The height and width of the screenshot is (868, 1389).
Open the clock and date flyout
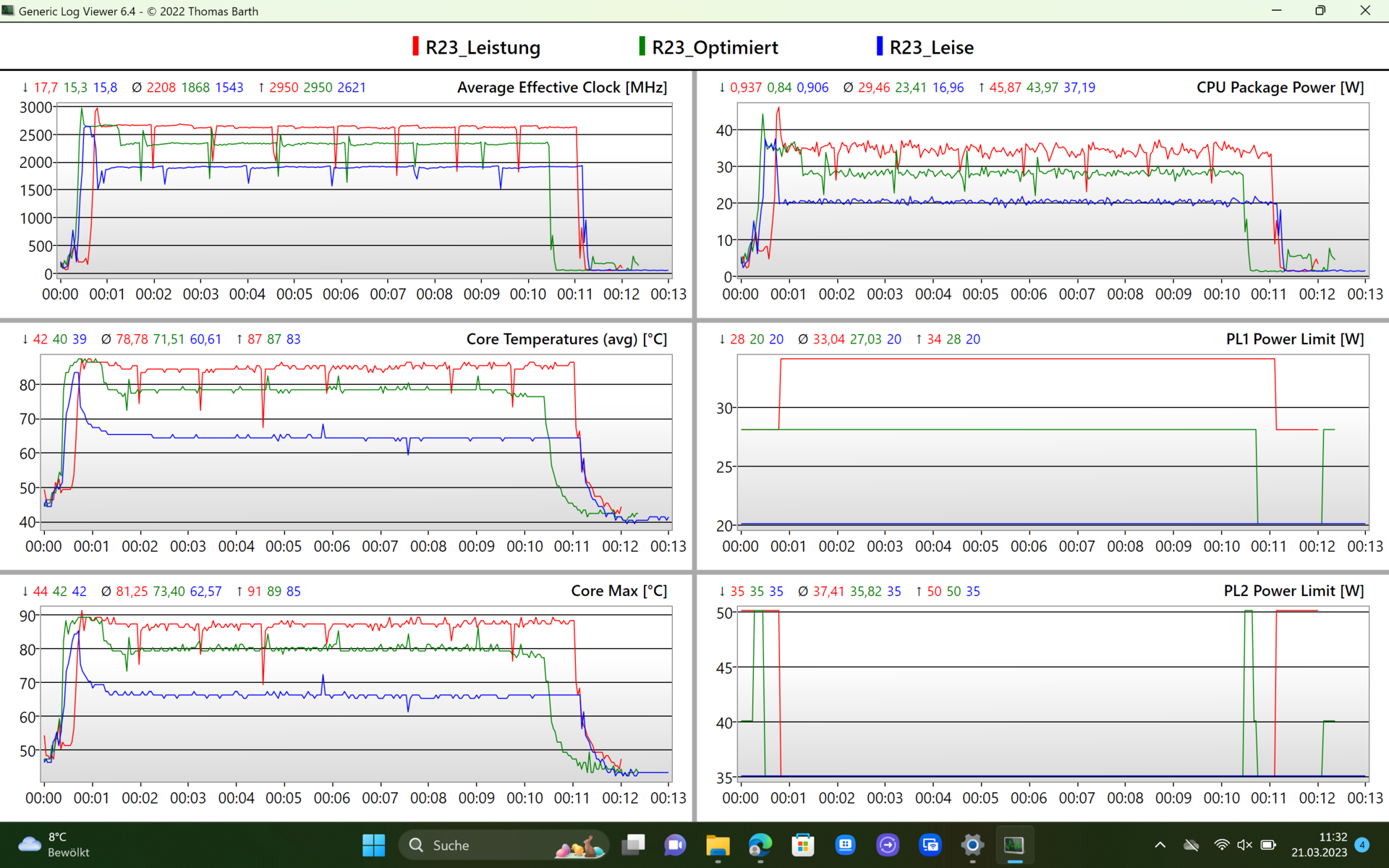pyautogui.click(x=1319, y=845)
